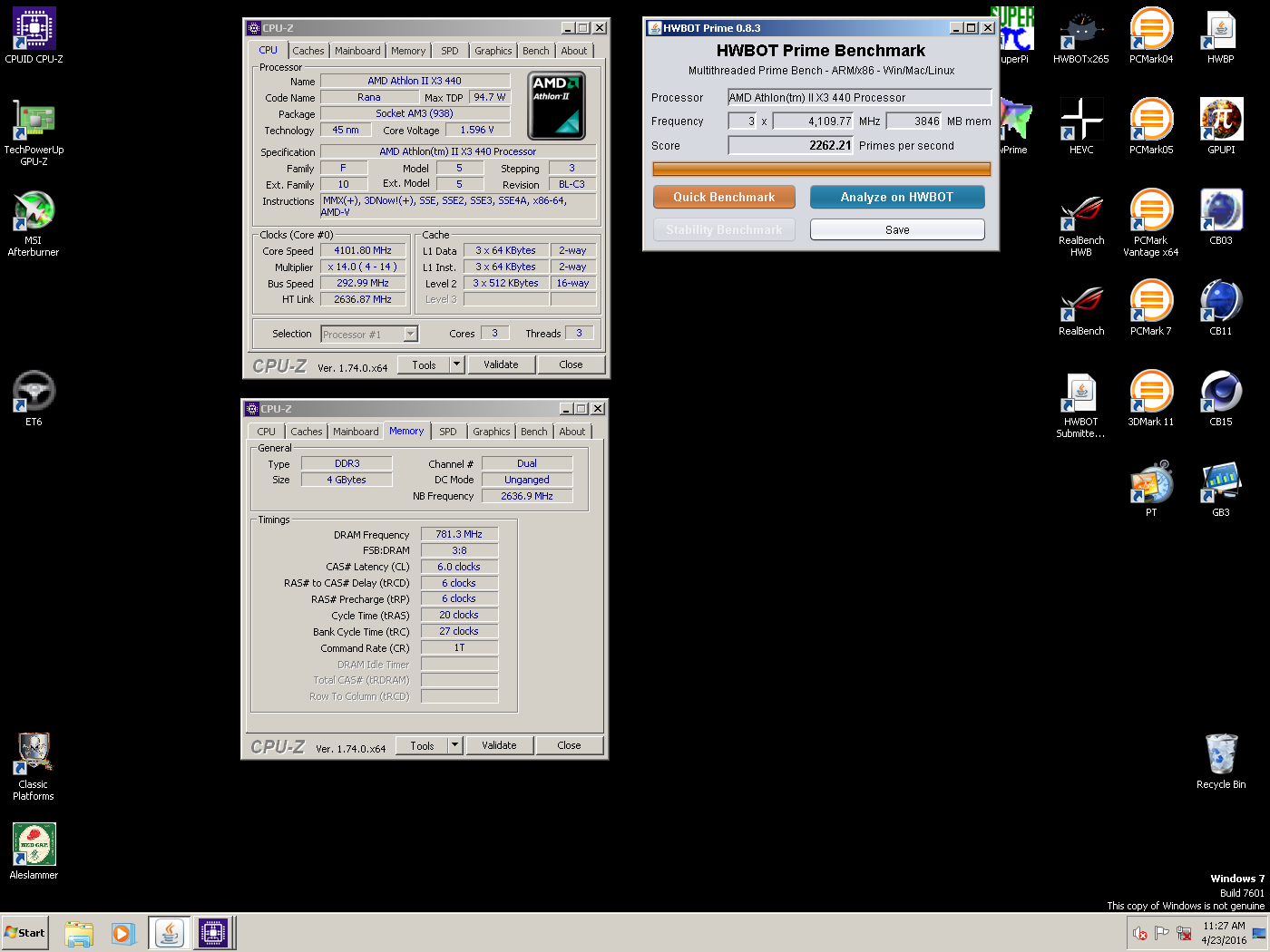Screen dimensions: 1270x952
Task: Open Classic Platforms desktop icon
Action: (x=34, y=767)
